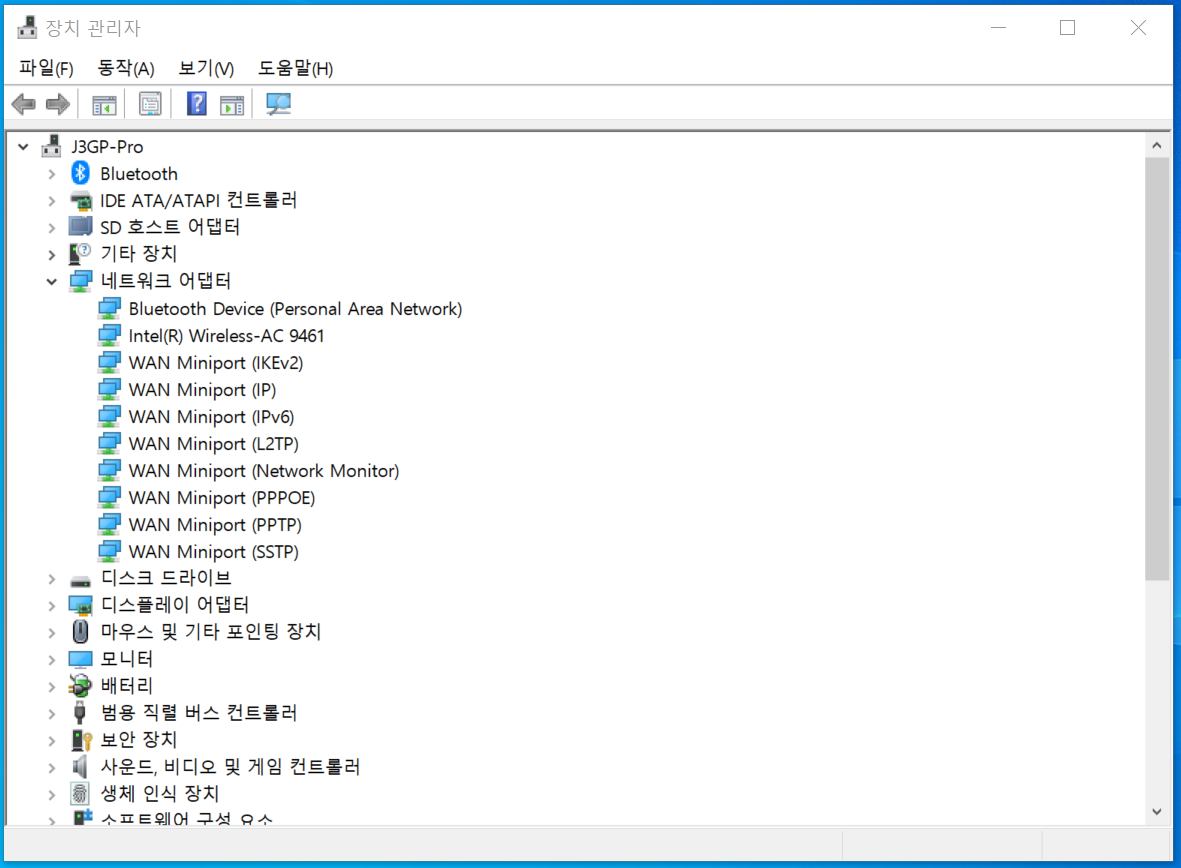Select WAN Miniport (IP)
Viewport: 1181px width, 868px height.
[202, 390]
